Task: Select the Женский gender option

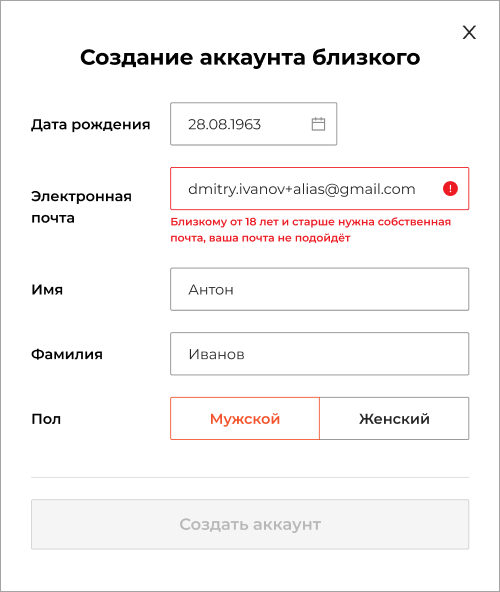Action: pyautogui.click(x=394, y=418)
